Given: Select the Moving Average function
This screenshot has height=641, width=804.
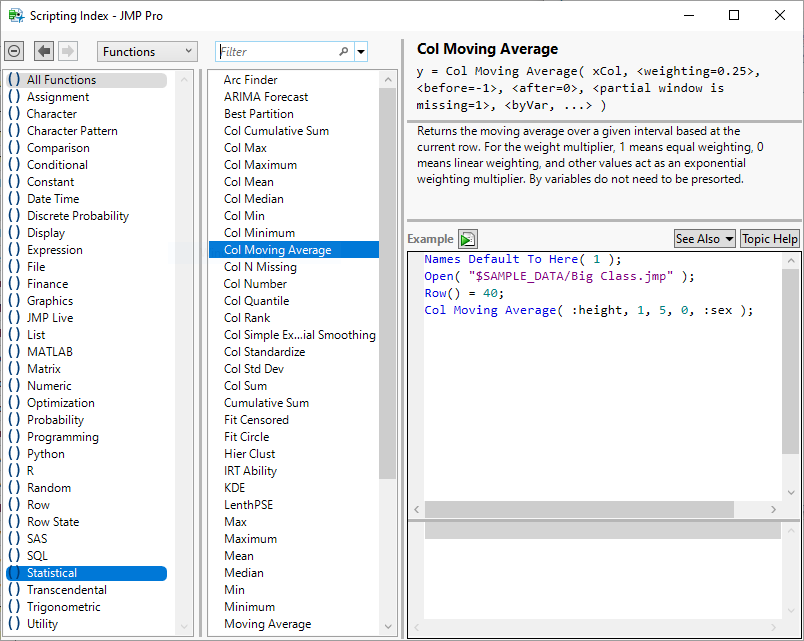Looking at the screenshot, I should pyautogui.click(x=267, y=624).
